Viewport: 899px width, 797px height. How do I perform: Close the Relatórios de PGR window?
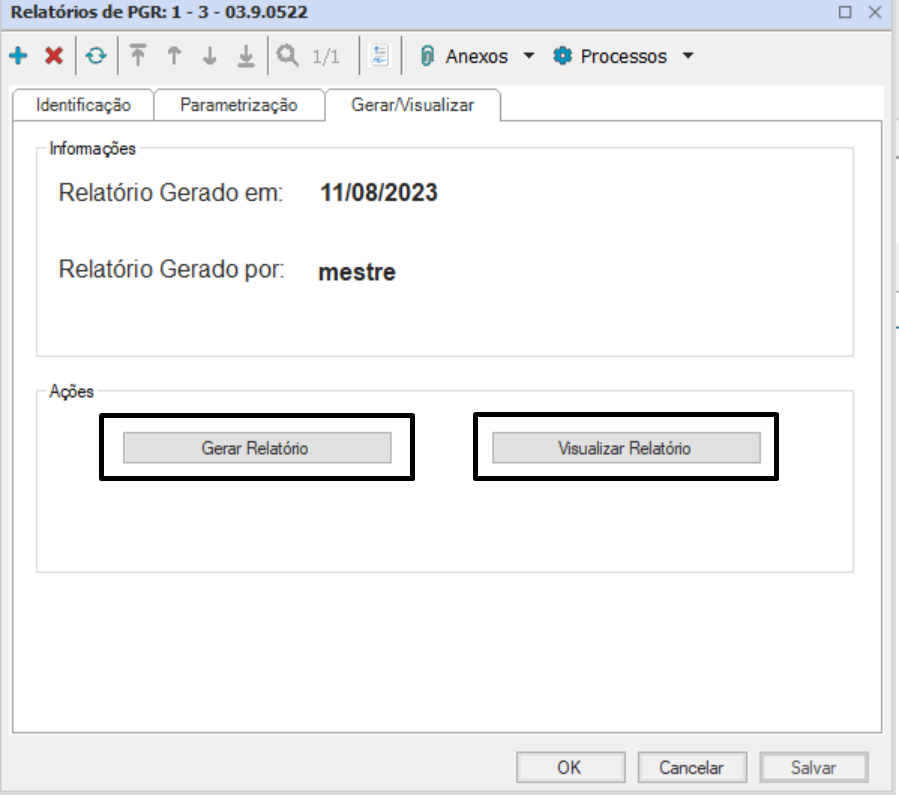click(875, 12)
